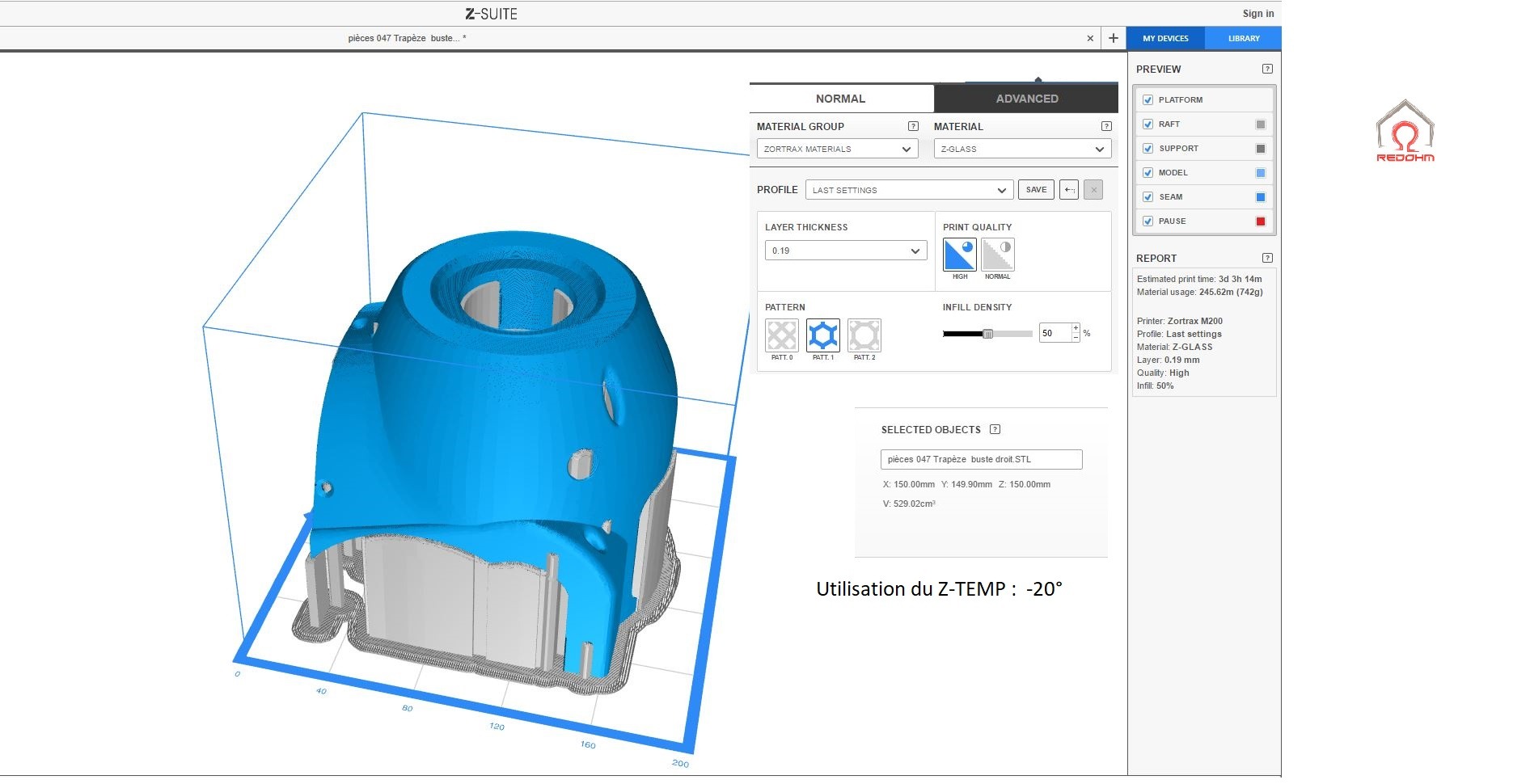The height and width of the screenshot is (784, 1530).
Task: Click 'Layer: 0.19 mm' report line
Action: (1168, 360)
